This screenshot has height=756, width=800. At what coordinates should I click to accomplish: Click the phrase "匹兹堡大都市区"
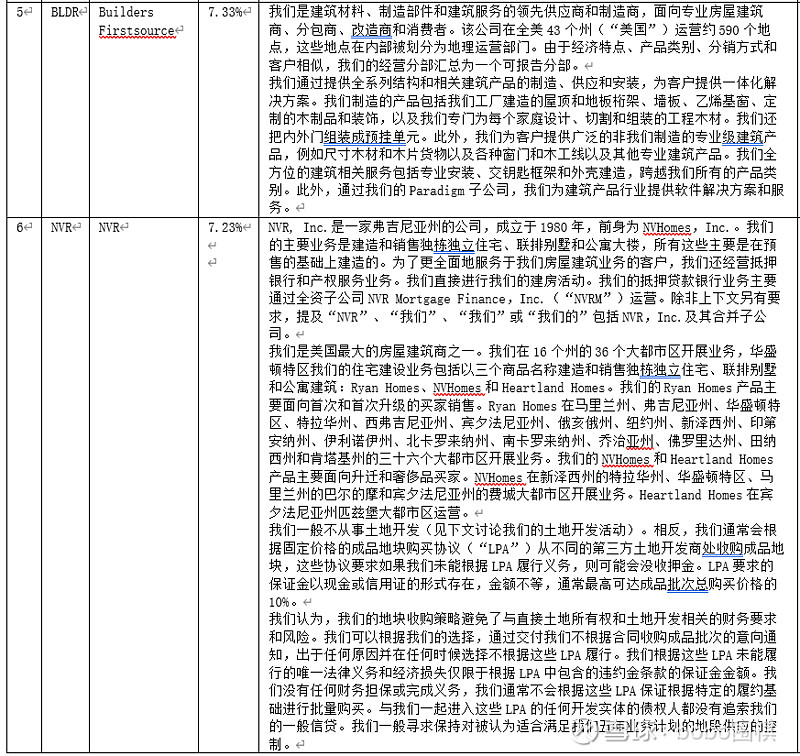[x=386, y=513]
